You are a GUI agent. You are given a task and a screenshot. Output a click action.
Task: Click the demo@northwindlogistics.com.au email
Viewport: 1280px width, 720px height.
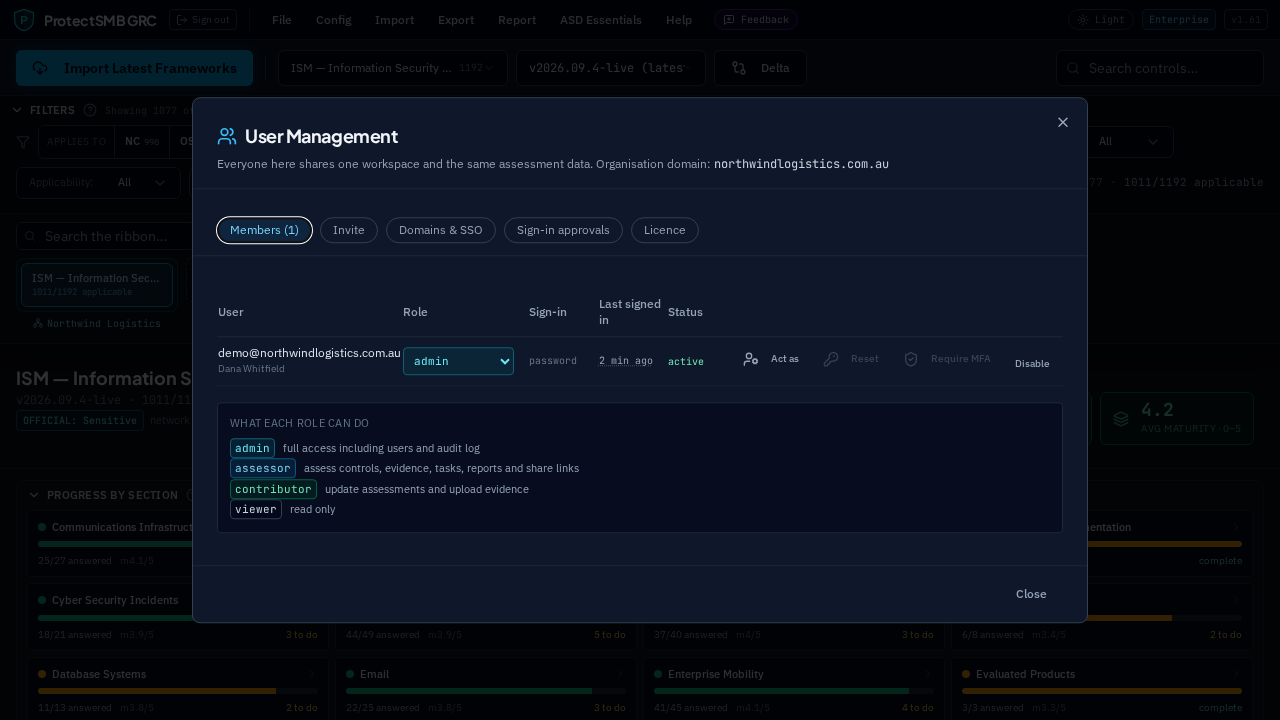pyautogui.click(x=309, y=353)
